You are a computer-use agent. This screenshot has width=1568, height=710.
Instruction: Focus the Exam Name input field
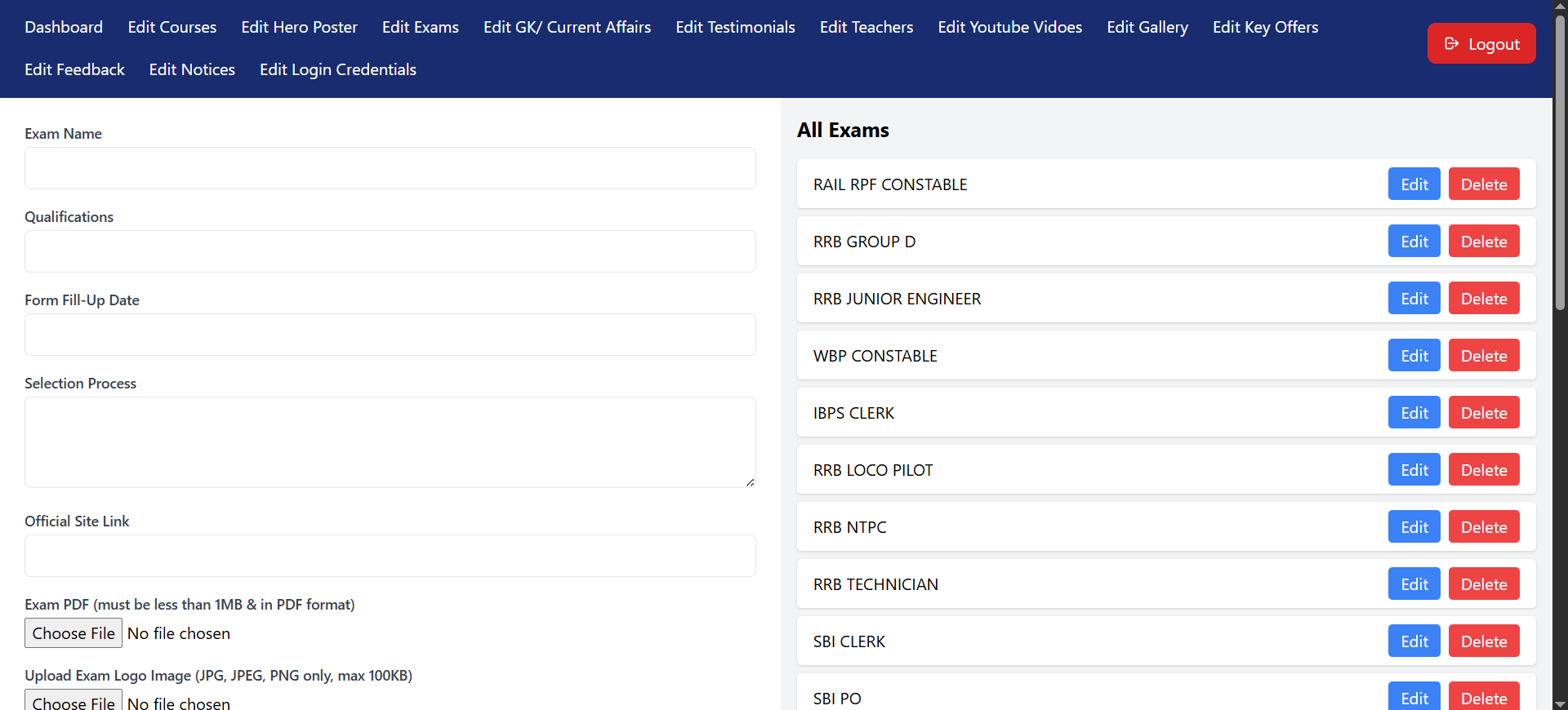390,168
